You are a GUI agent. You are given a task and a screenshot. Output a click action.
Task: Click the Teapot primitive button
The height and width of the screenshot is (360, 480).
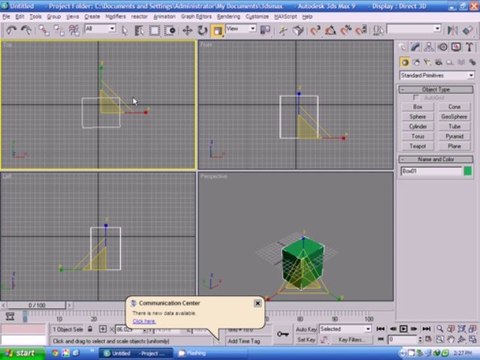pos(418,146)
